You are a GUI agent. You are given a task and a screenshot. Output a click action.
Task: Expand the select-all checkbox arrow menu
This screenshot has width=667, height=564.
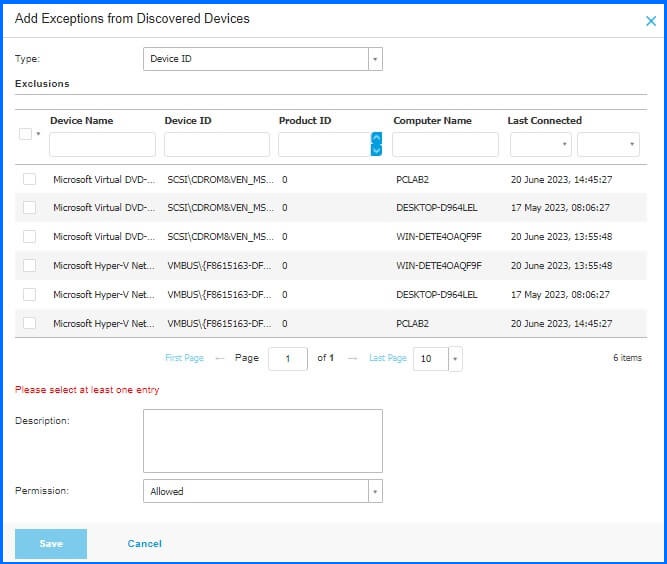(x=38, y=134)
